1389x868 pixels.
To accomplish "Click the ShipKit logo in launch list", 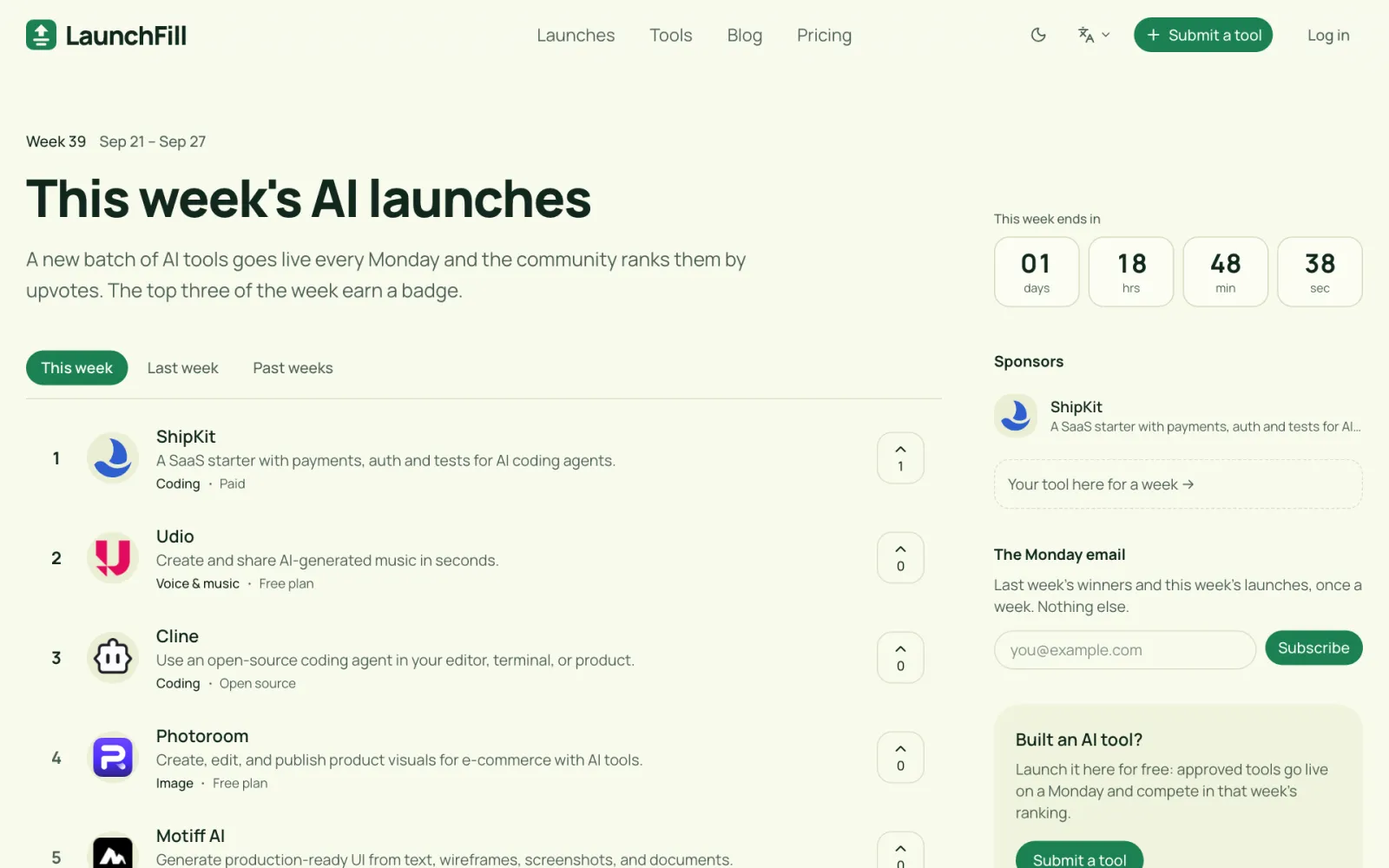I will [x=113, y=458].
